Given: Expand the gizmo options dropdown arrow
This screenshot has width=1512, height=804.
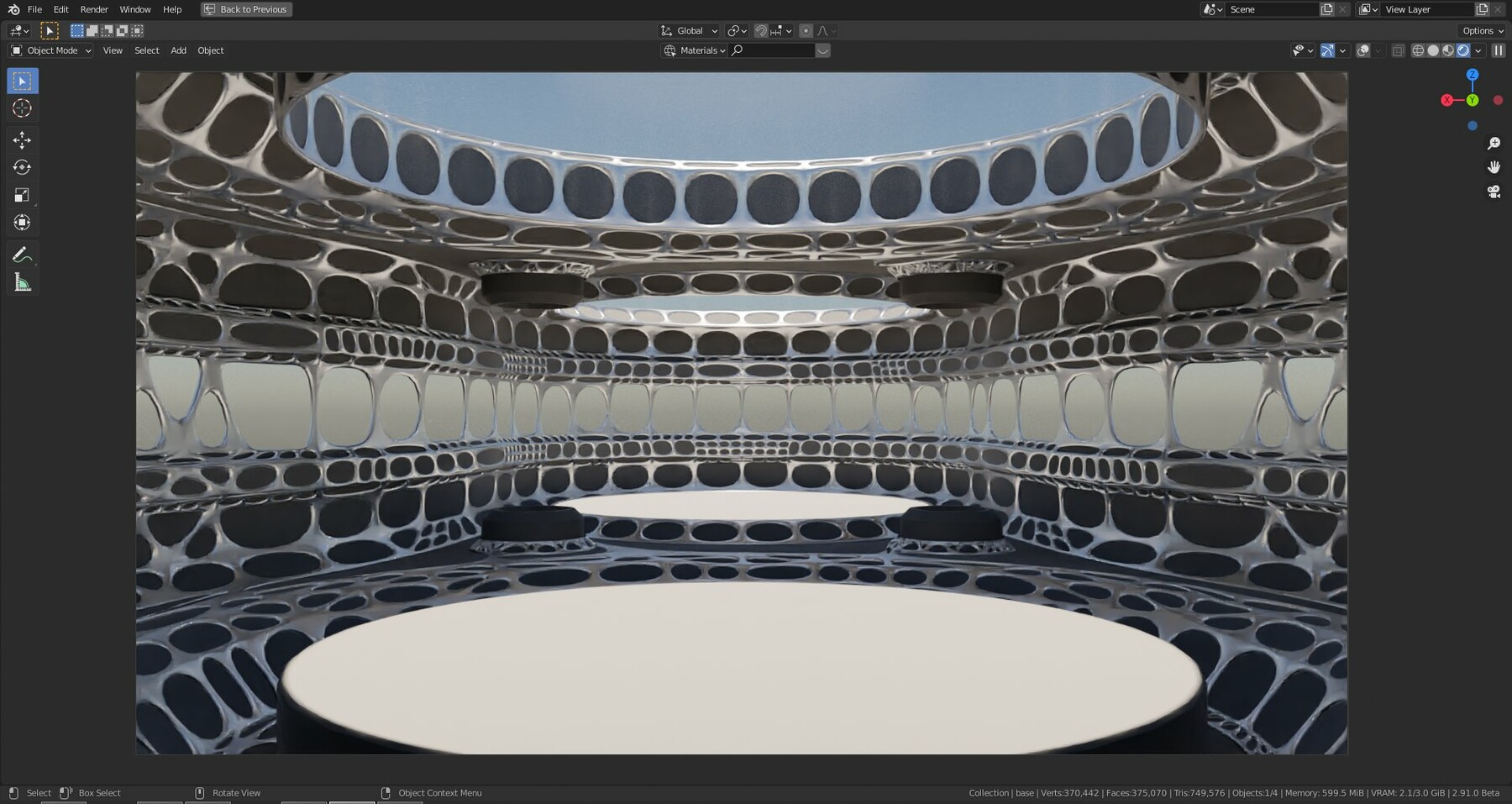Looking at the screenshot, I should pos(1342,50).
